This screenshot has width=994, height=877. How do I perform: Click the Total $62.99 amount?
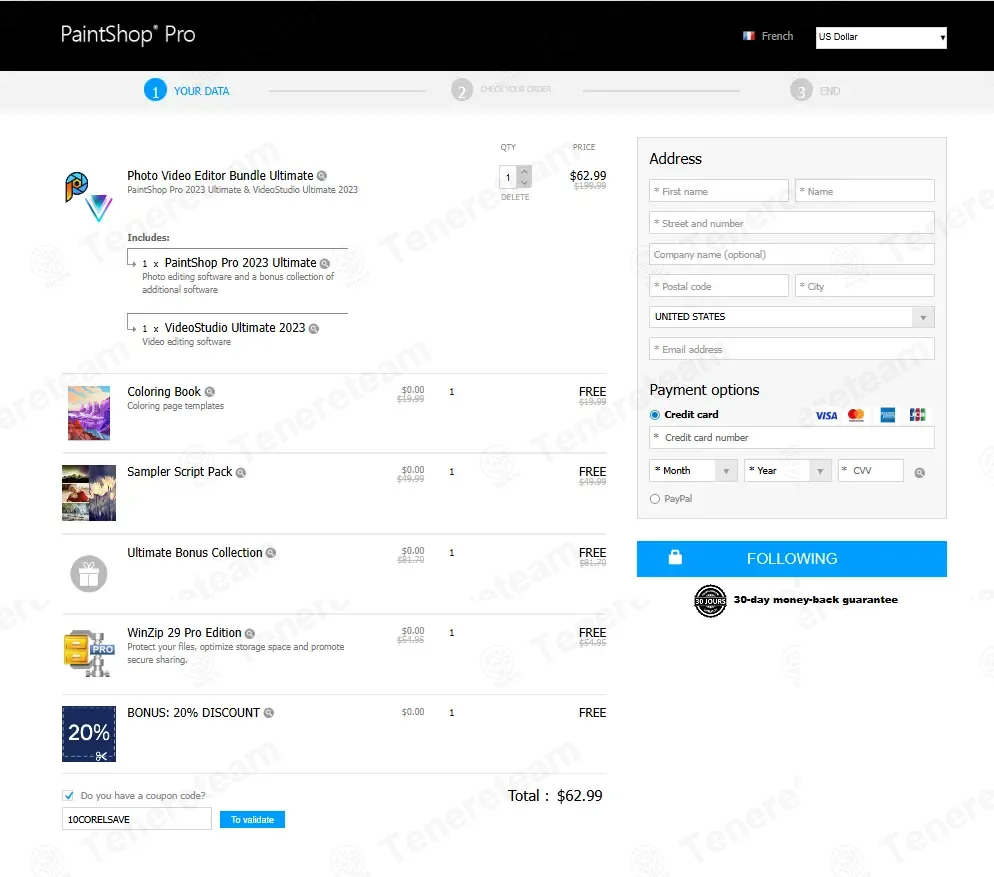pyautogui.click(x=579, y=796)
